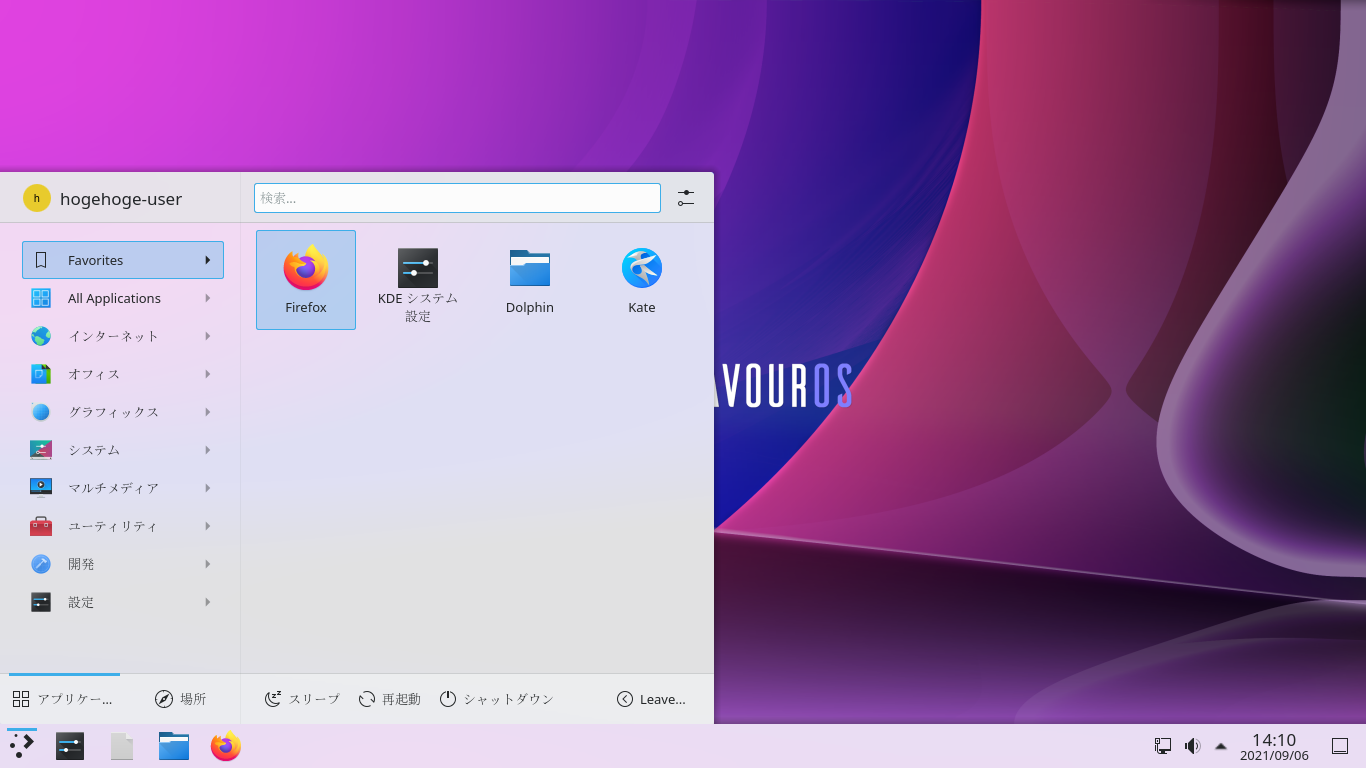The width and height of the screenshot is (1366, 768).
Task: Expand the インターネット submenu arrow
Action: [208, 336]
